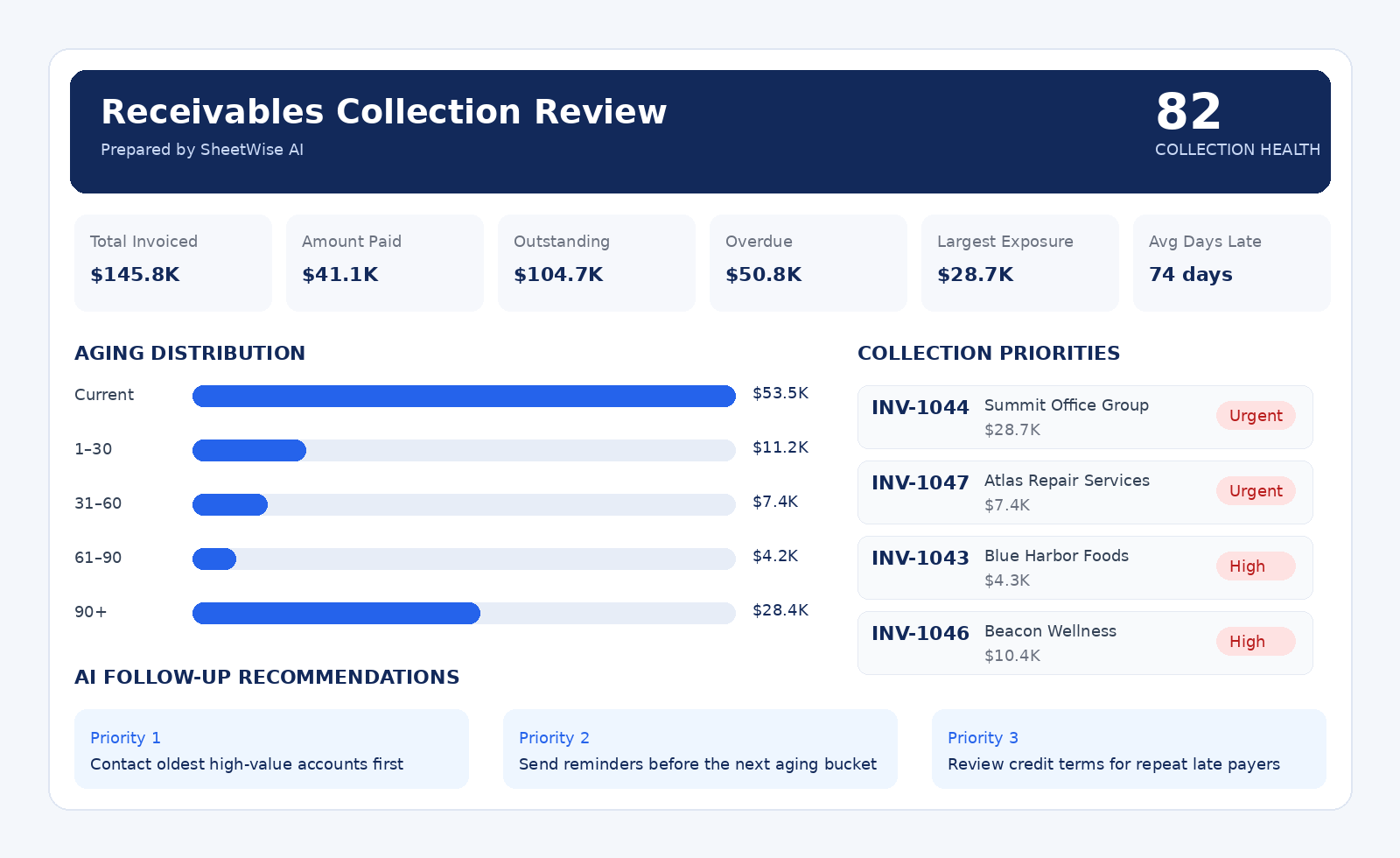Open the Outstanding $104.7K card
1400x858 pixels.
pos(597,263)
